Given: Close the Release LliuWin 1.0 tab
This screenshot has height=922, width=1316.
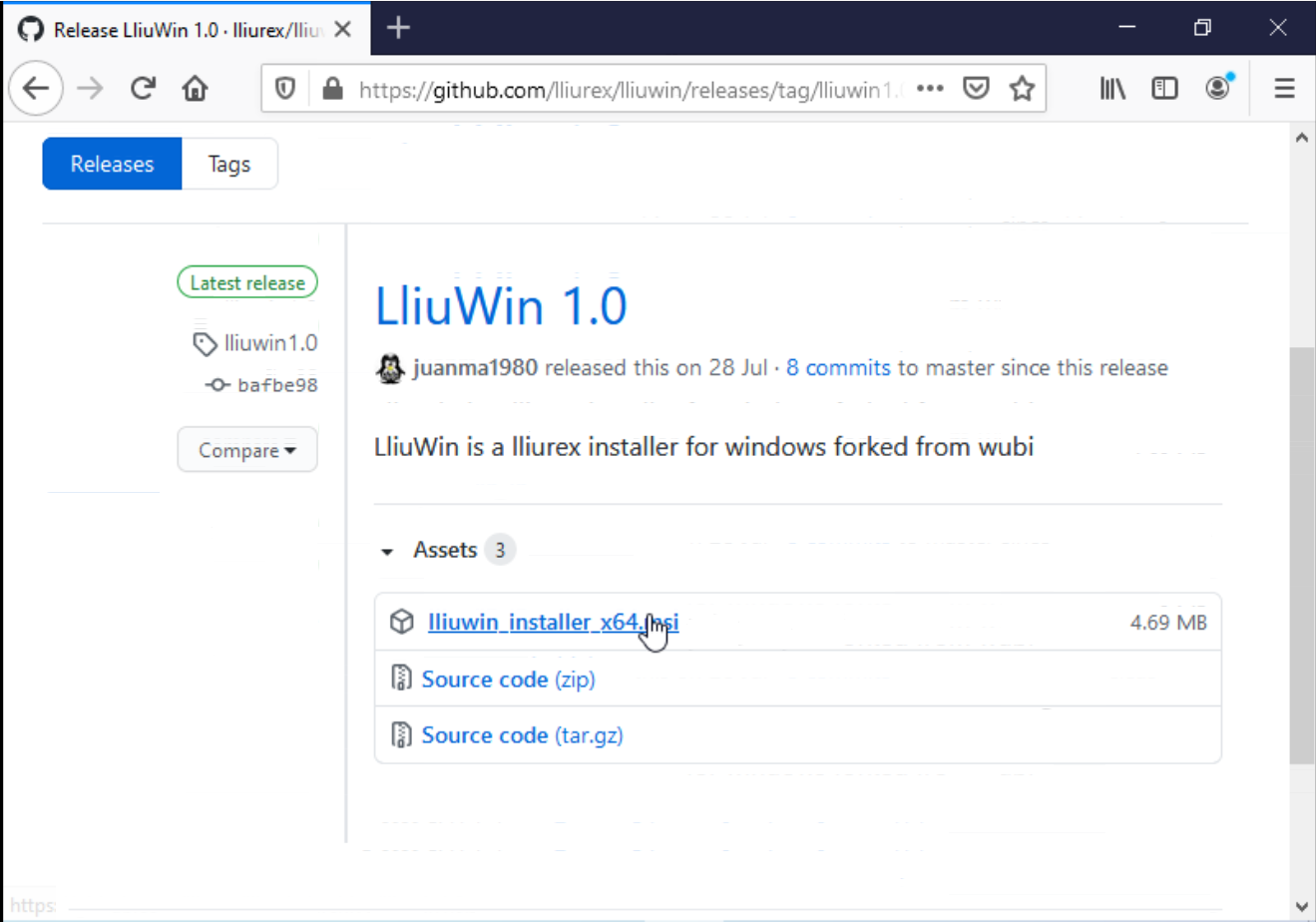Looking at the screenshot, I should click(x=342, y=29).
